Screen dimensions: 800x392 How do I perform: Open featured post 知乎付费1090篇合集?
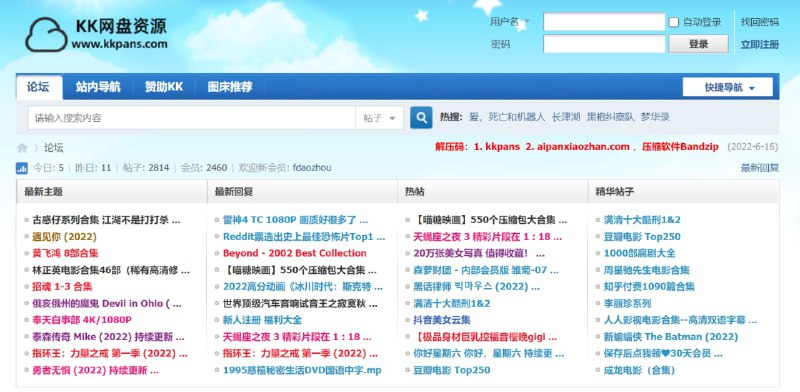tap(649, 287)
